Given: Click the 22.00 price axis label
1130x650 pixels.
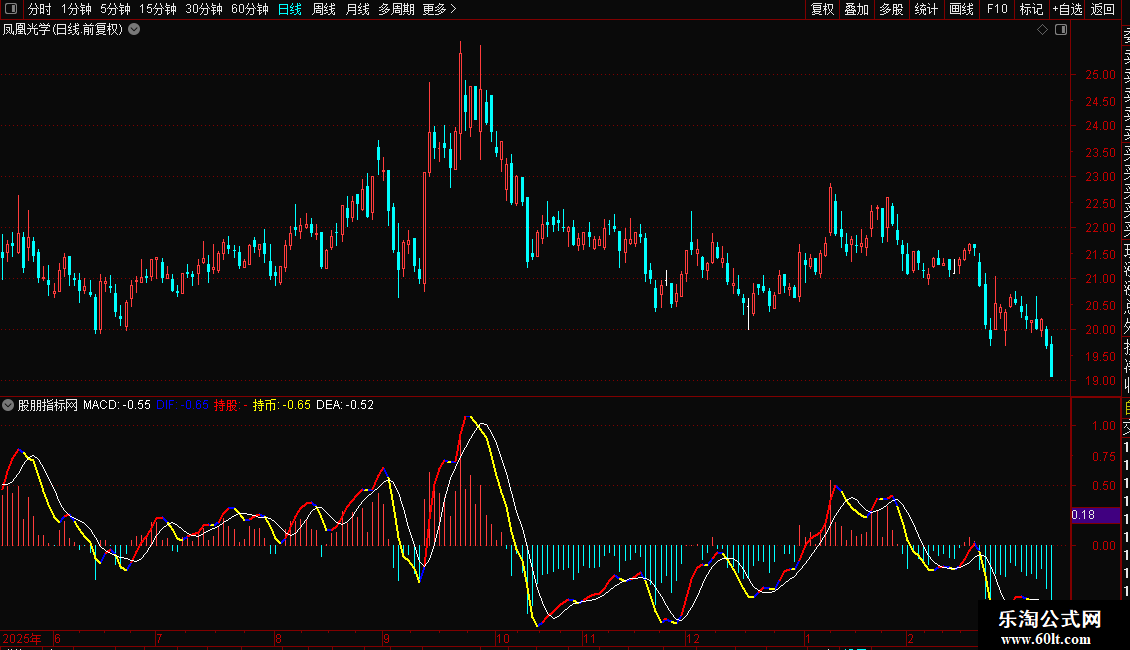Looking at the screenshot, I should 1100,228.
